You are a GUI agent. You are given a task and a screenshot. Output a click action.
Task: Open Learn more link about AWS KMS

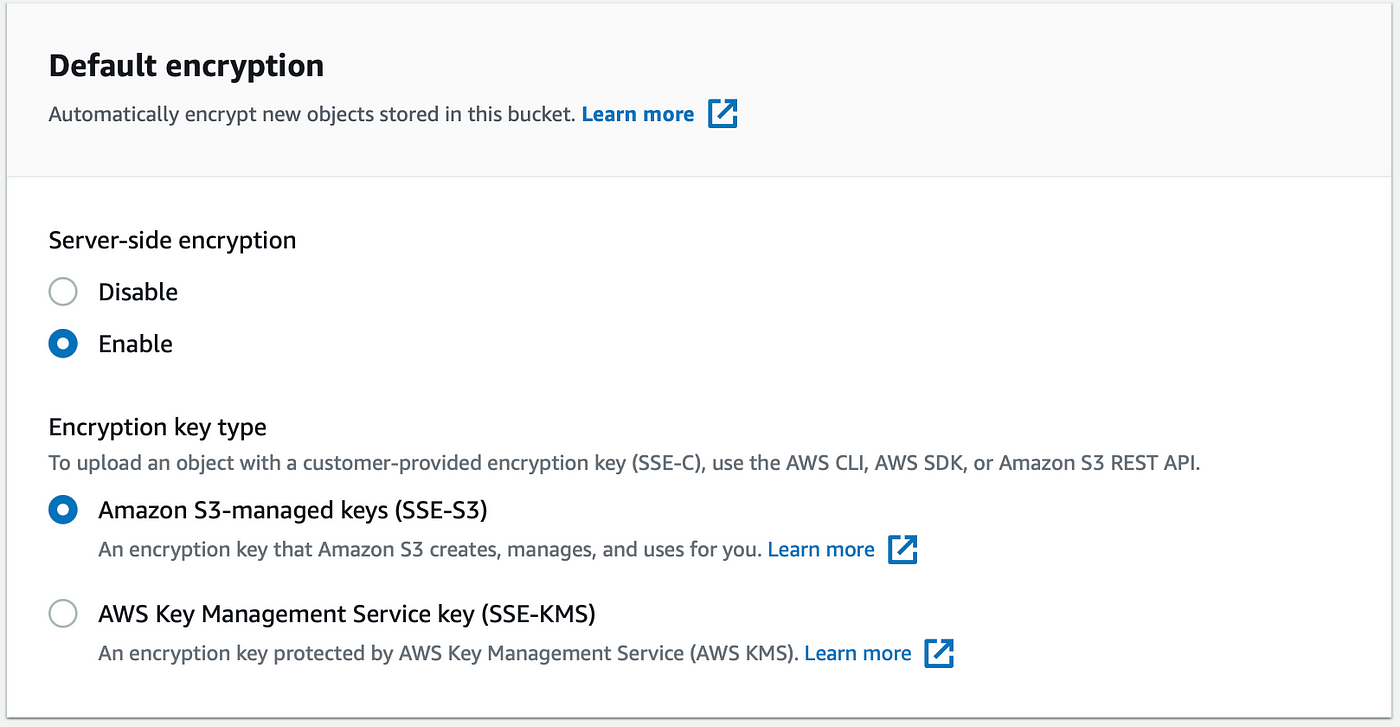(x=858, y=653)
